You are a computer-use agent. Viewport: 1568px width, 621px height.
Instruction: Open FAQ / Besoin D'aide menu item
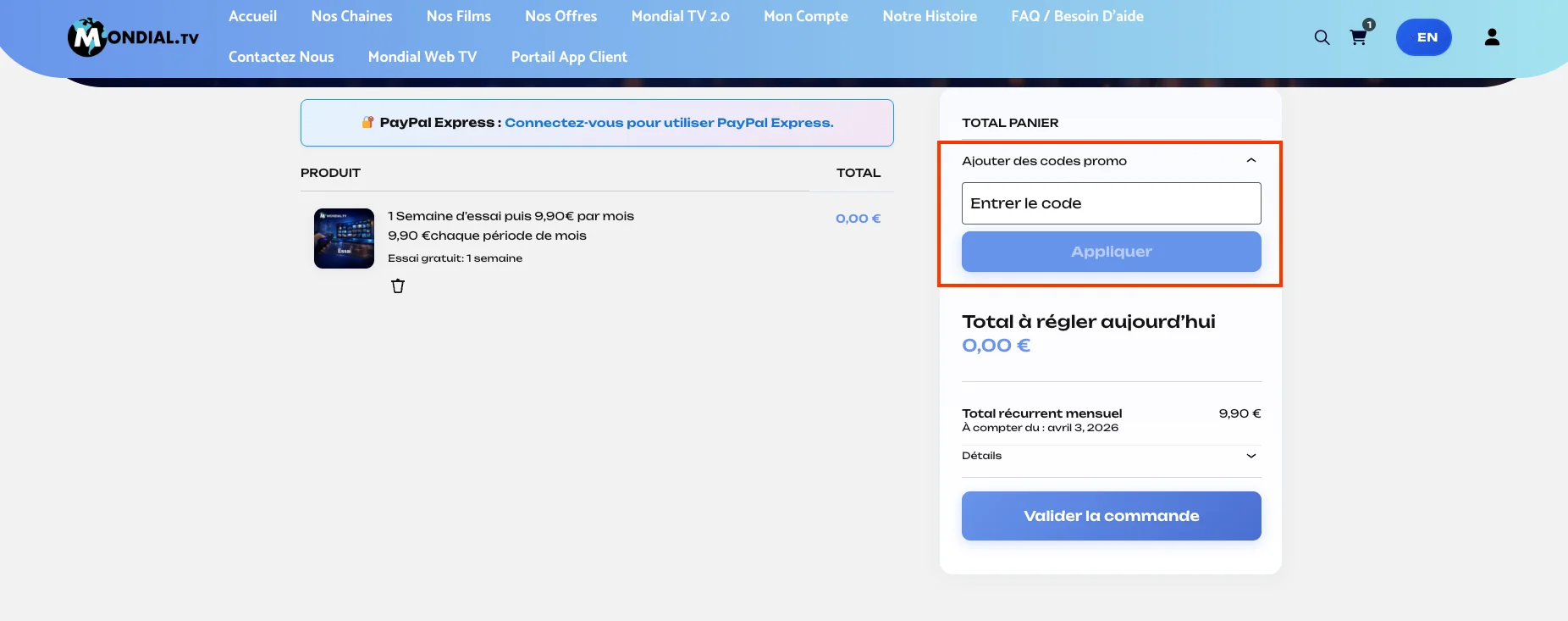1077,16
